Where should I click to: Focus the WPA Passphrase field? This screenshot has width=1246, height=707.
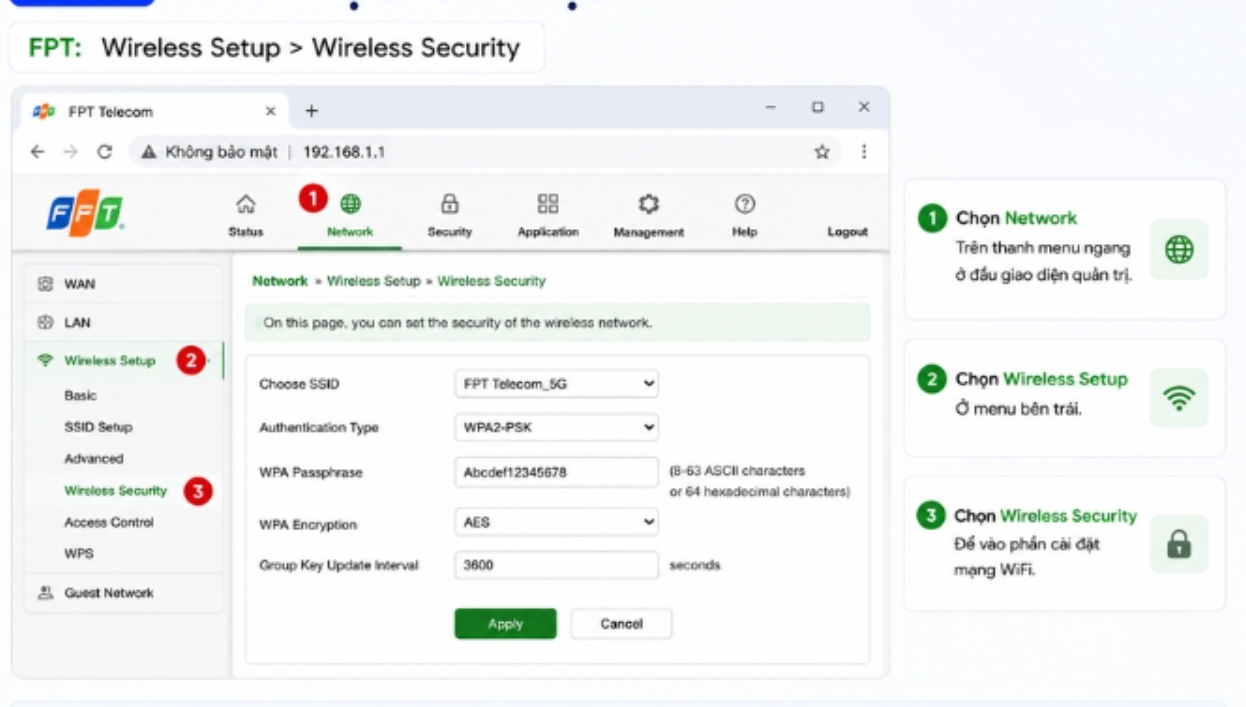tap(556, 473)
